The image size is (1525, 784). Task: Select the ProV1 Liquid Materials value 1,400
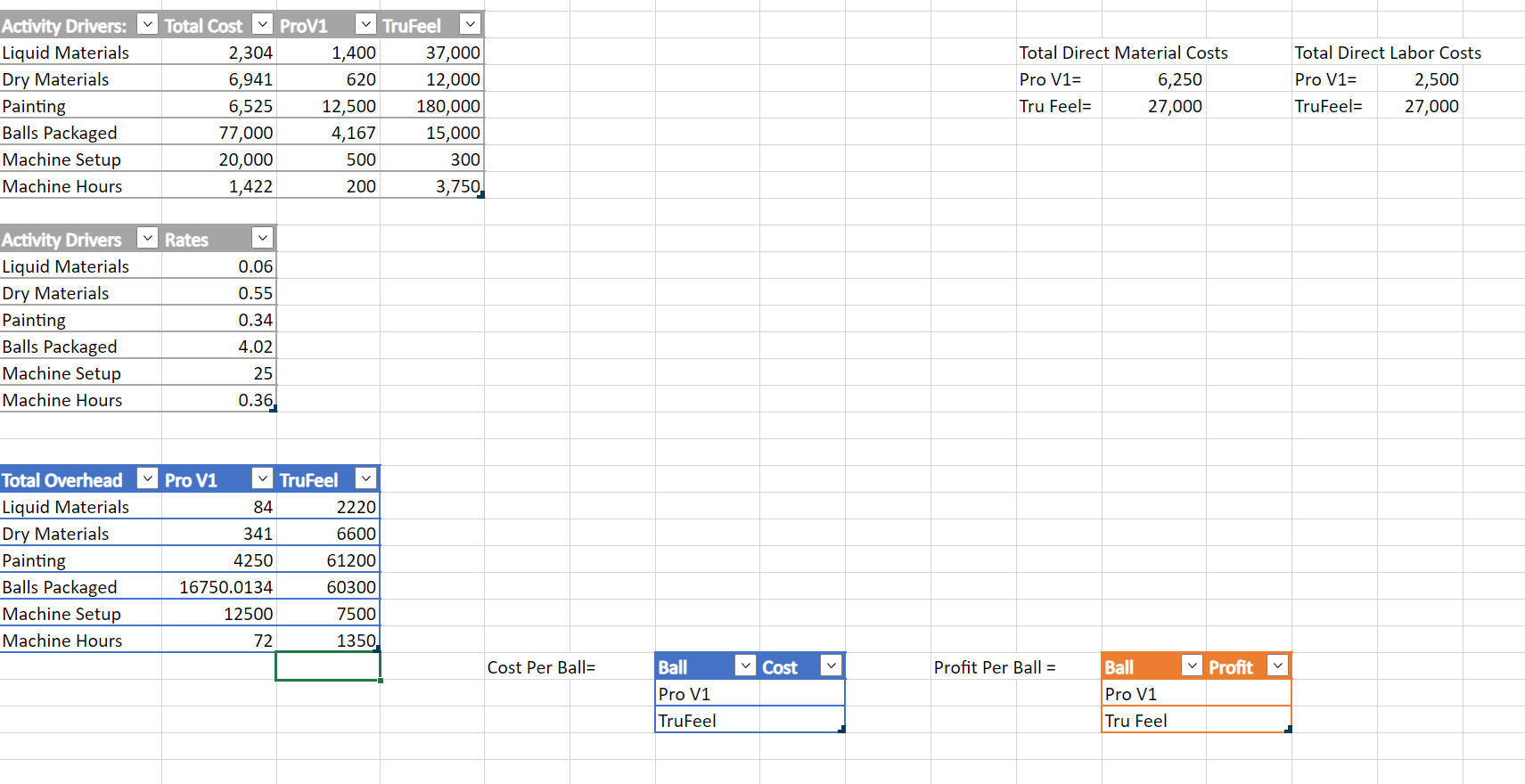tap(329, 53)
